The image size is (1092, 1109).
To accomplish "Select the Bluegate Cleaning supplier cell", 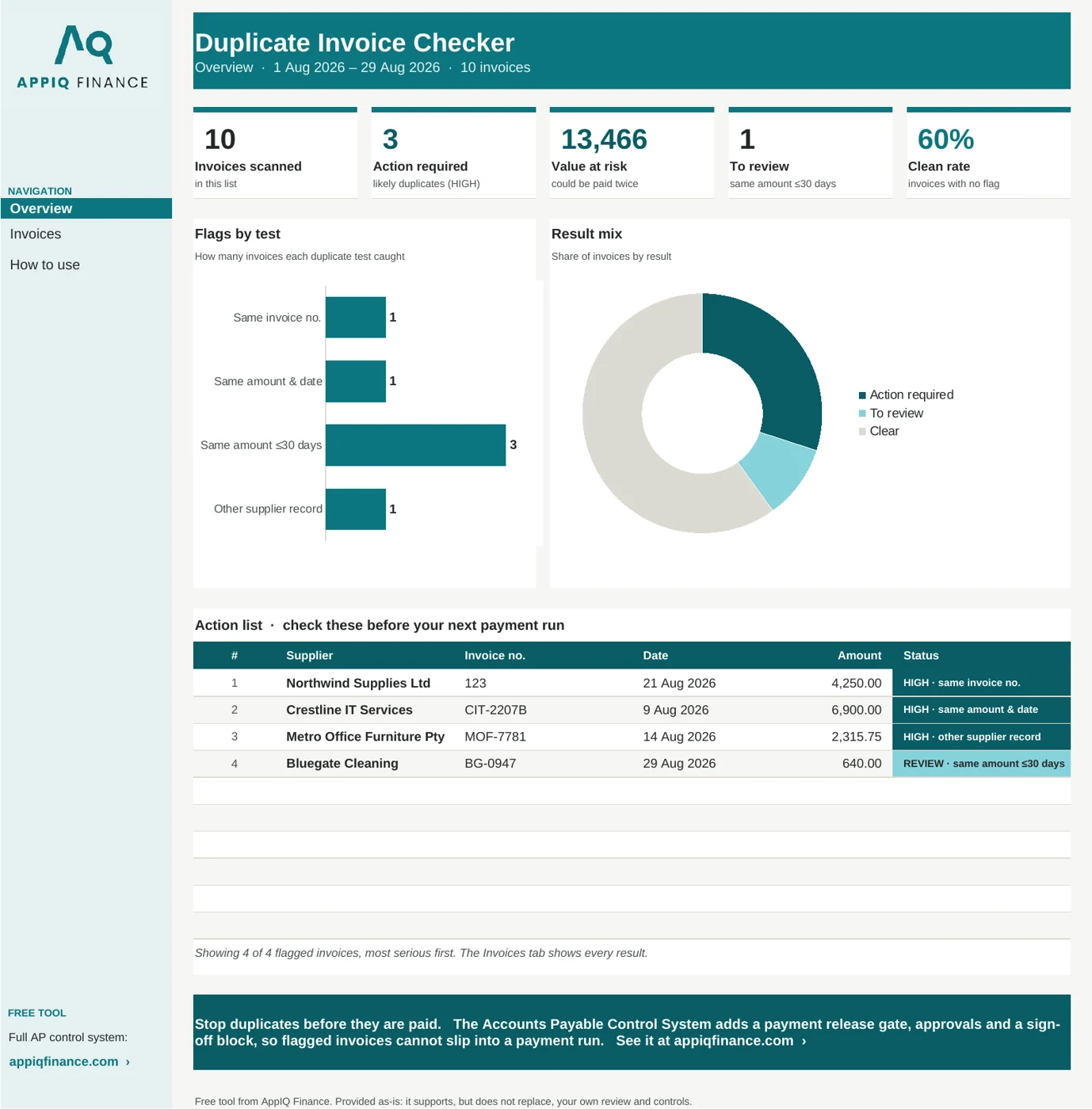I will point(342,764).
